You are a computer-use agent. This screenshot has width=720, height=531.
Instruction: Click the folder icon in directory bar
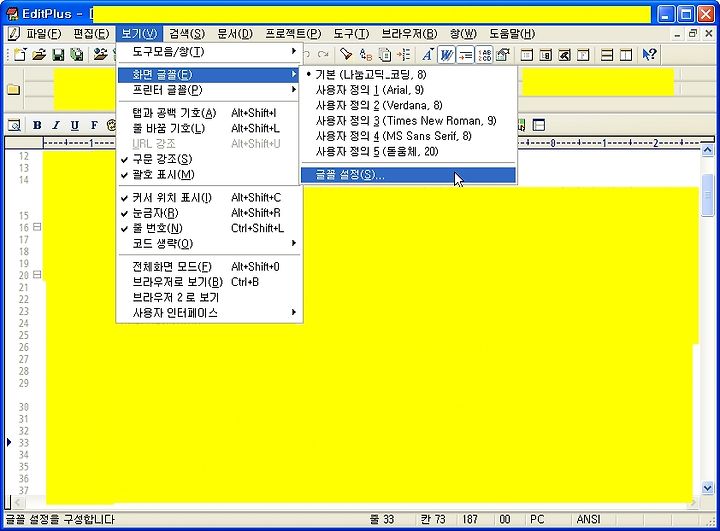coord(13,89)
